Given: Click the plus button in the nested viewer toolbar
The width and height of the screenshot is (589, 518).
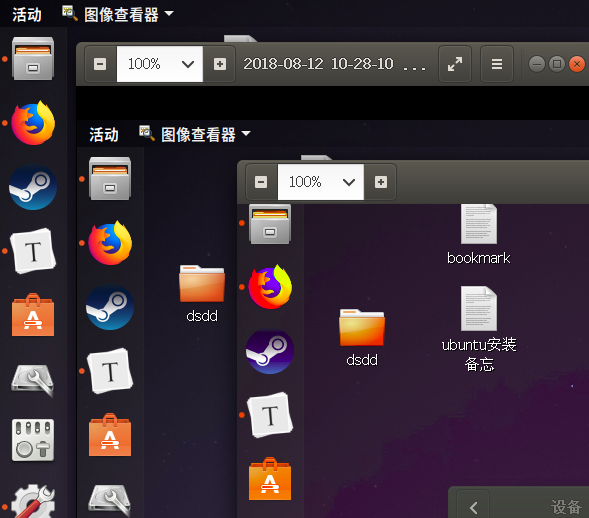Looking at the screenshot, I should tap(381, 182).
